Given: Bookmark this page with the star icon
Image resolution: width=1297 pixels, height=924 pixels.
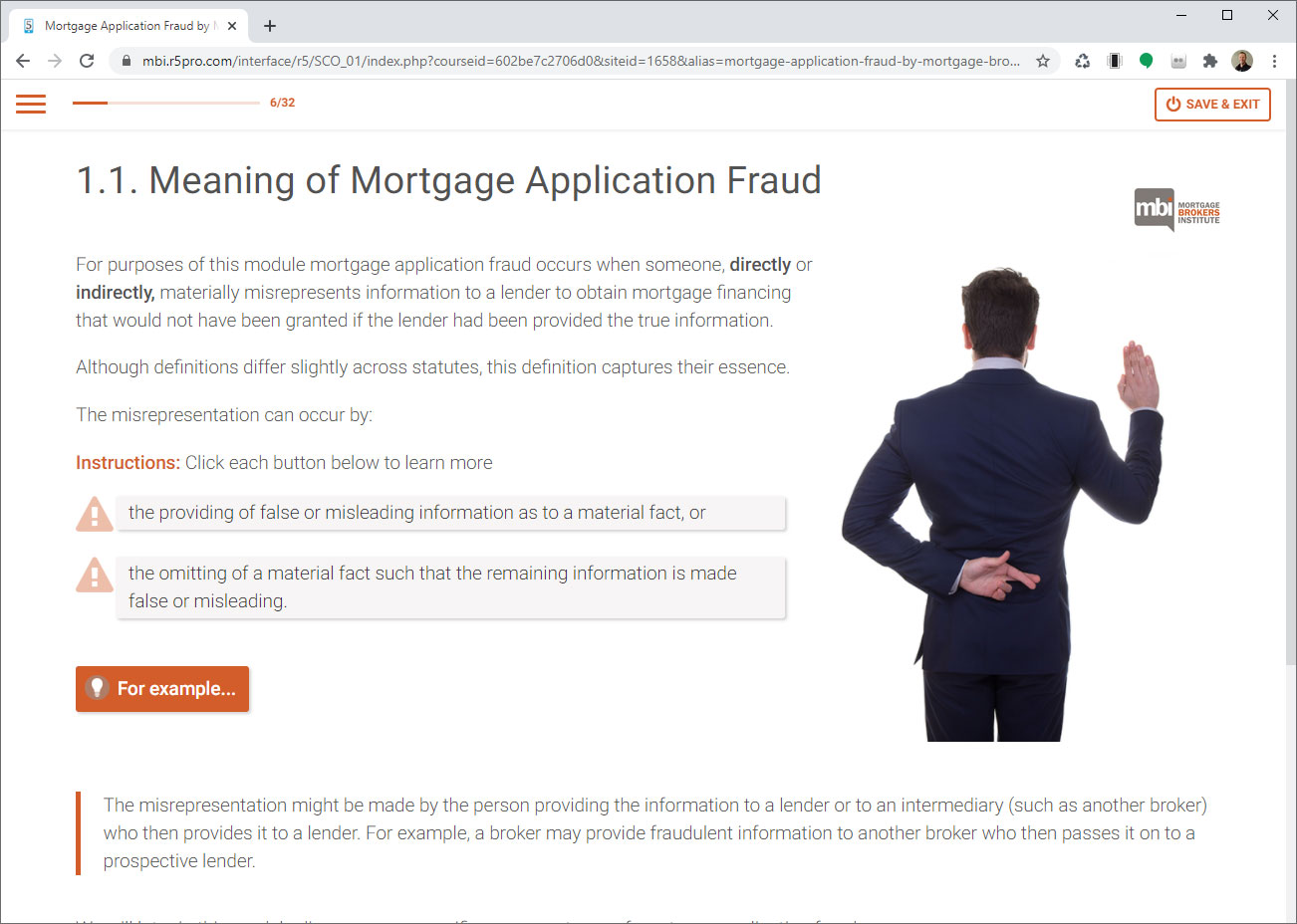Looking at the screenshot, I should click(x=1043, y=61).
